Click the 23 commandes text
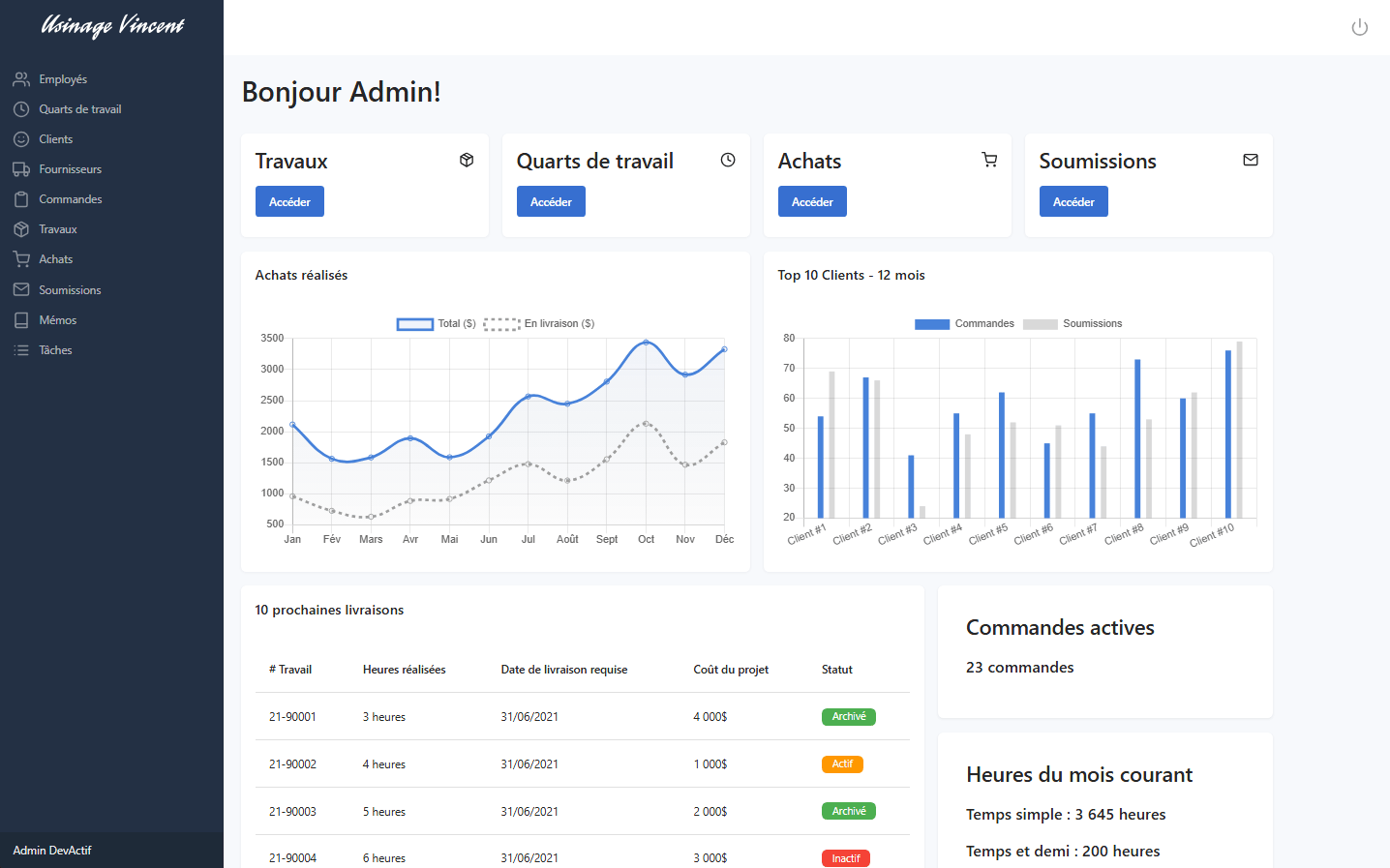 coord(1020,668)
